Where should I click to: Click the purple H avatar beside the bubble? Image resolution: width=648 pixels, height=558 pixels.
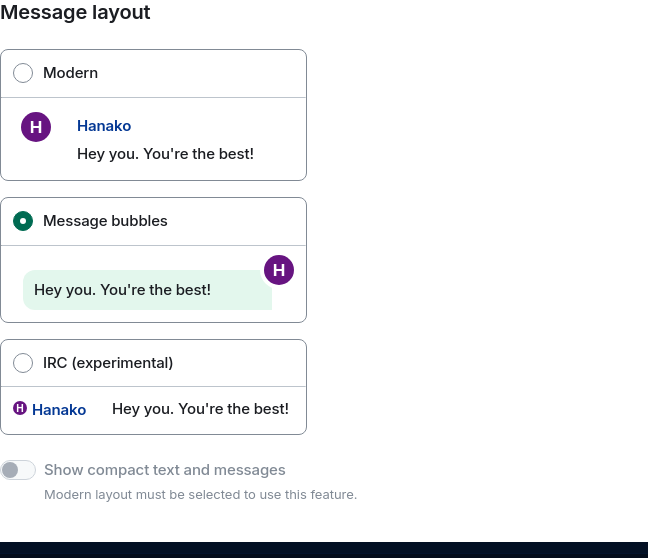pos(279,270)
